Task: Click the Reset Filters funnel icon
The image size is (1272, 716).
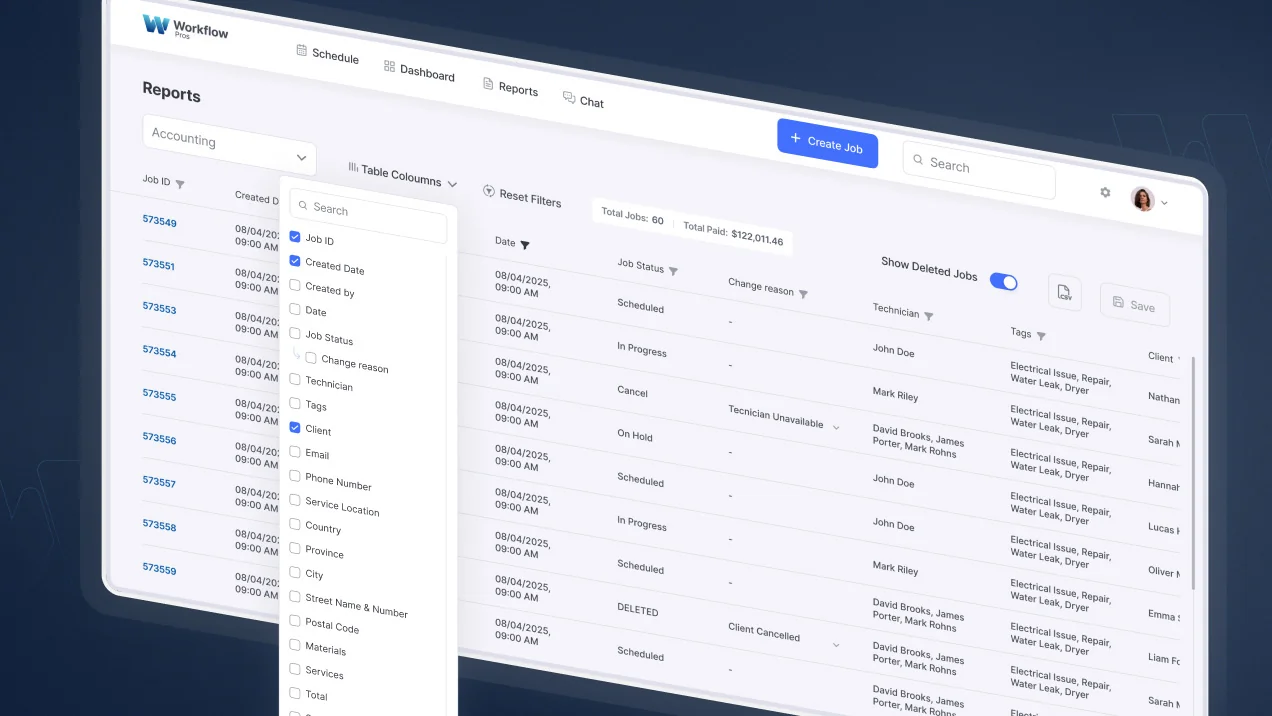Action: pyautogui.click(x=489, y=191)
